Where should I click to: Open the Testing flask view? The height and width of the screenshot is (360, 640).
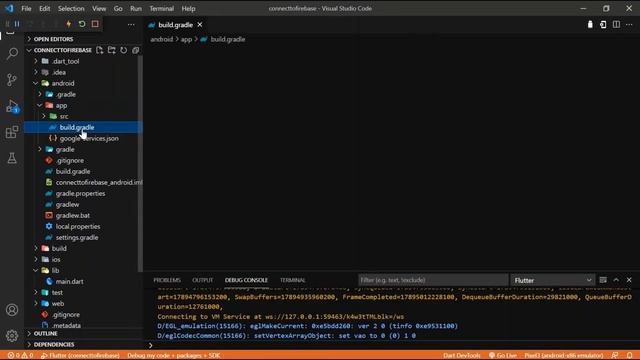(12, 158)
